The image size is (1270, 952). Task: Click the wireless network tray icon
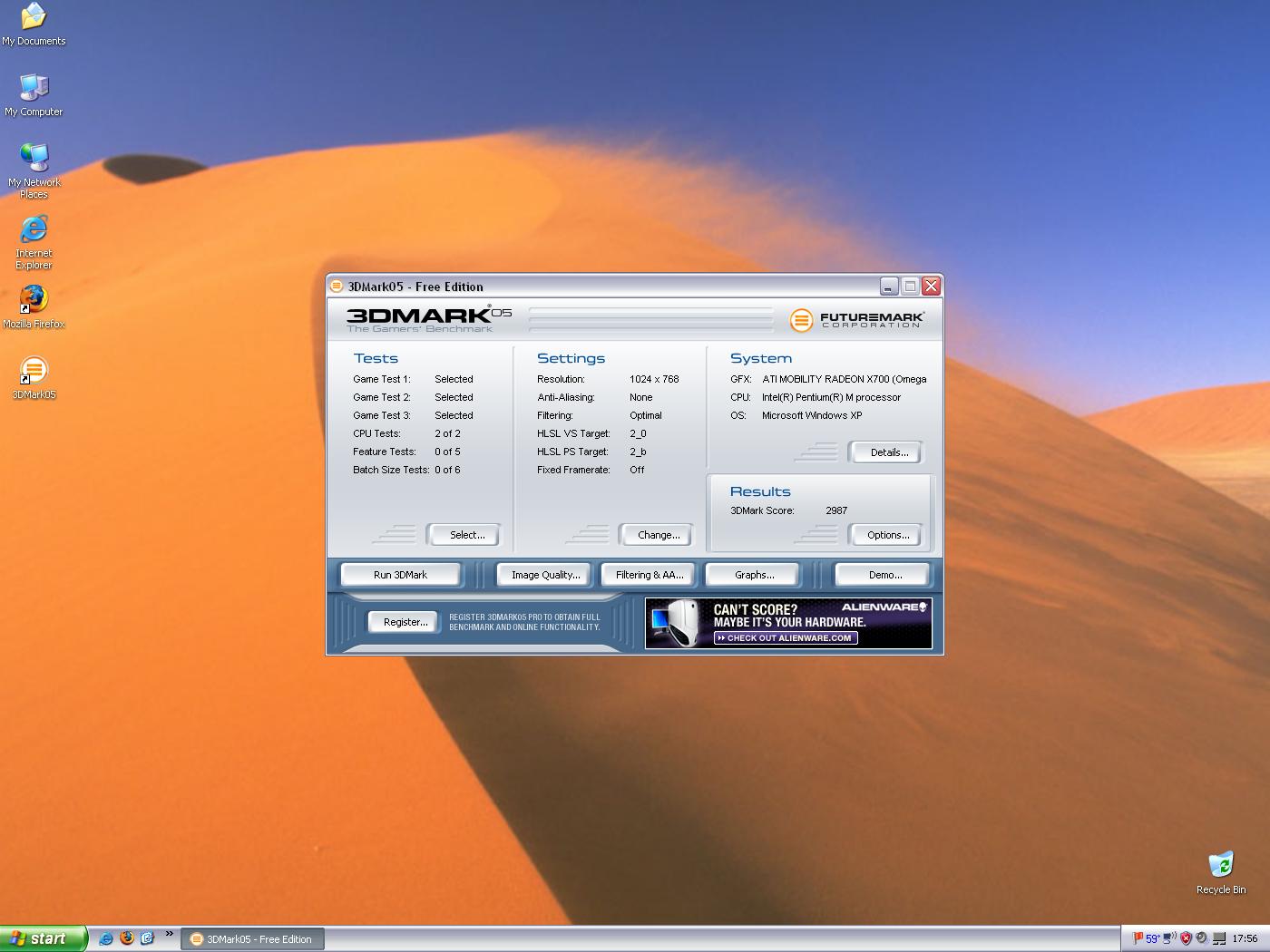pyautogui.click(x=1169, y=938)
